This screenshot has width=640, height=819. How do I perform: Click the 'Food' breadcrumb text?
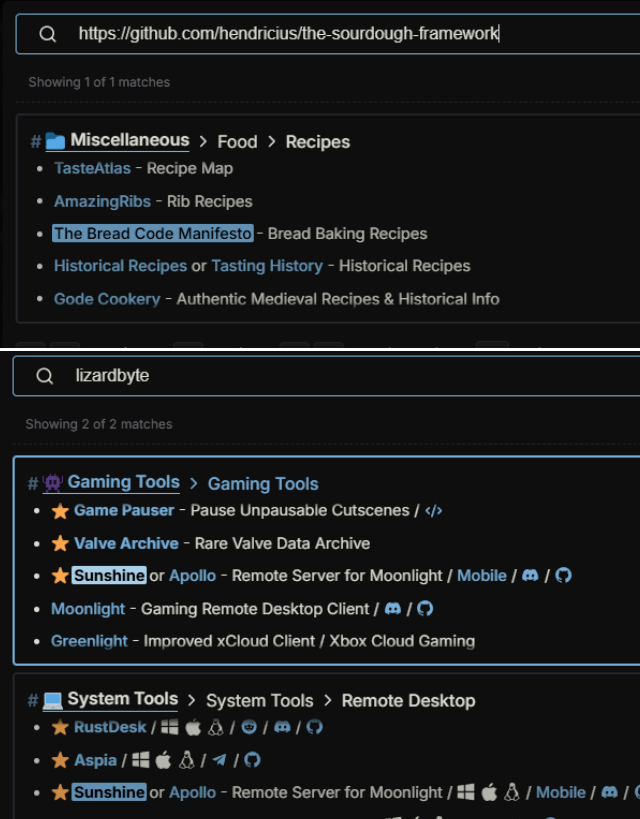click(x=237, y=142)
